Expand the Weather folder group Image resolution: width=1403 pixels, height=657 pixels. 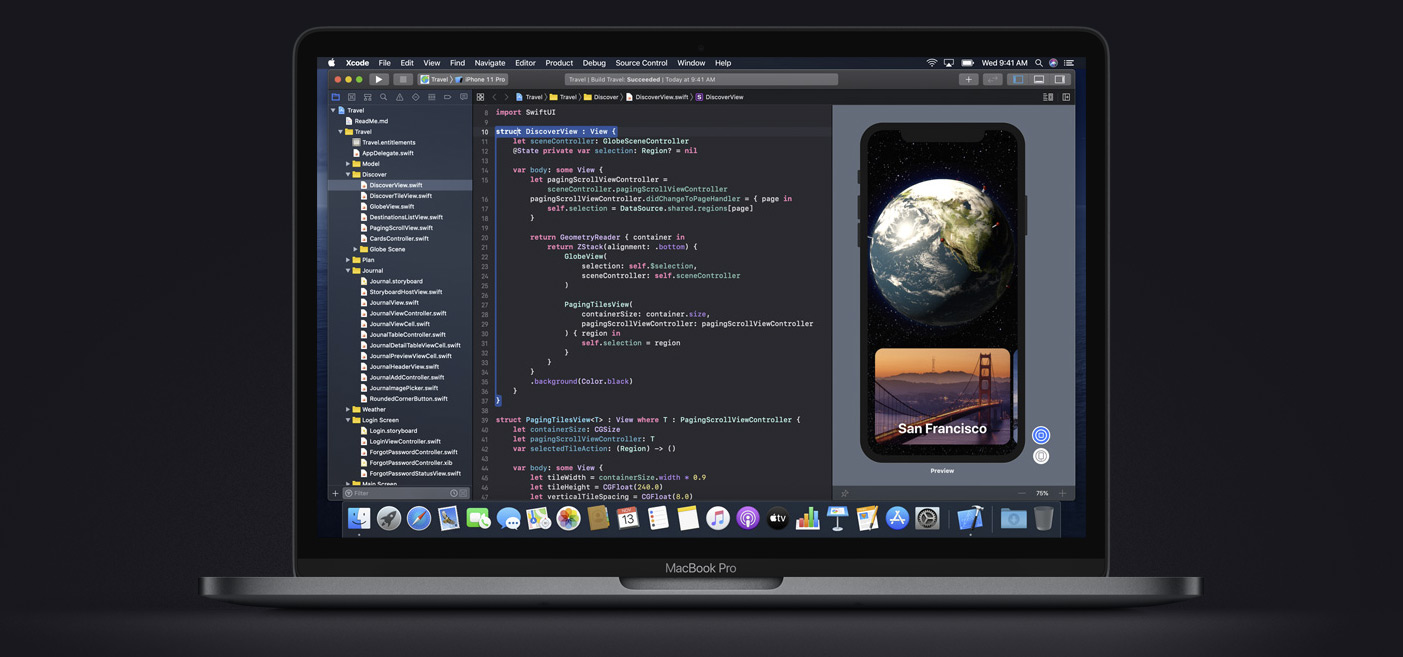[348, 409]
